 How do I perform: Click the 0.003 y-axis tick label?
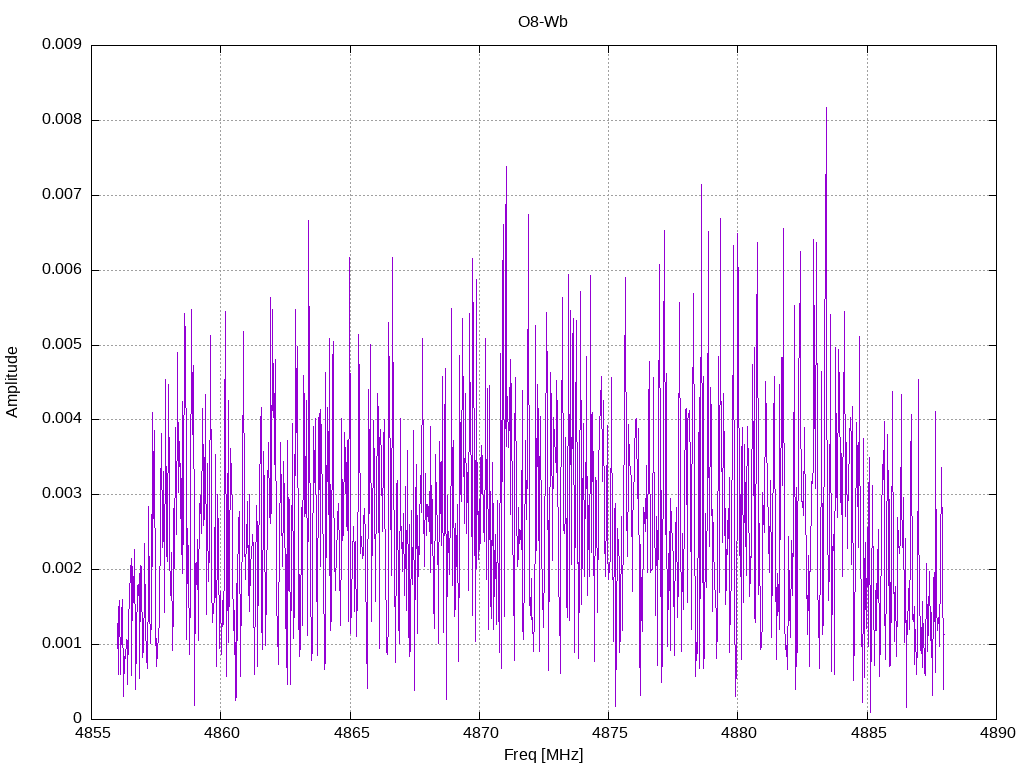click(x=62, y=494)
